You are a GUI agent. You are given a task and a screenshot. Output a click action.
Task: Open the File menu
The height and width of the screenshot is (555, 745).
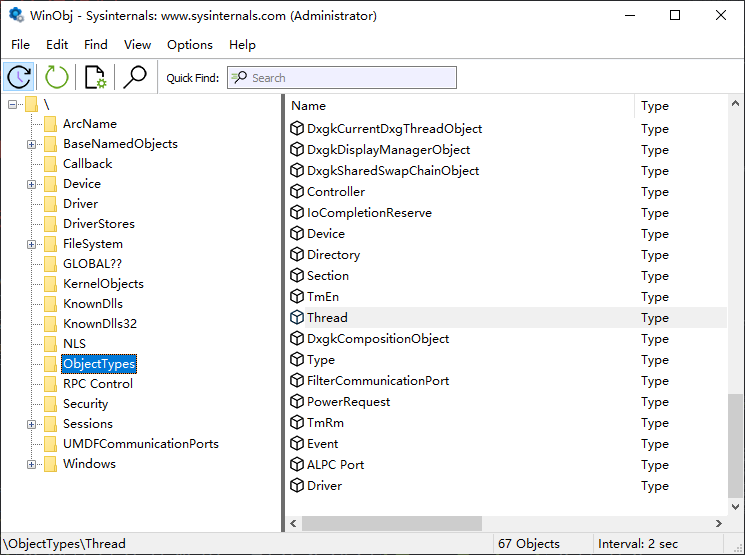[x=20, y=45]
